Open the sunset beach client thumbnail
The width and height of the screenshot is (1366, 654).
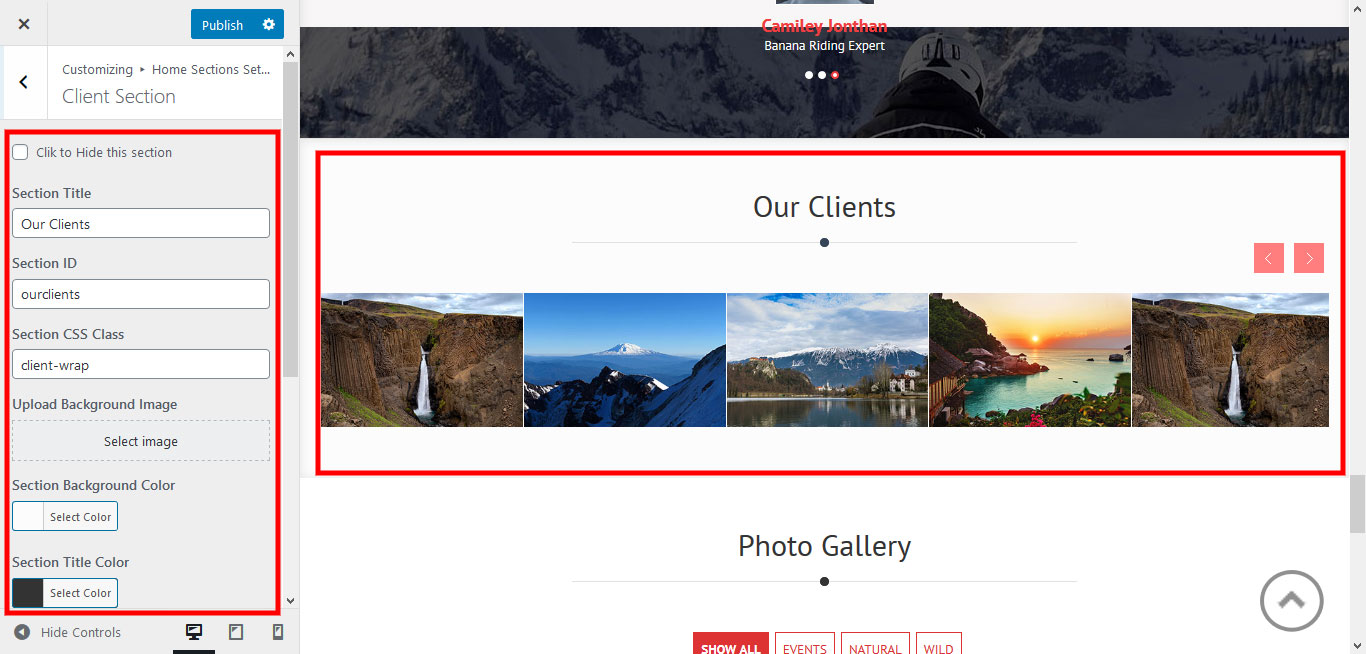pos(1030,360)
